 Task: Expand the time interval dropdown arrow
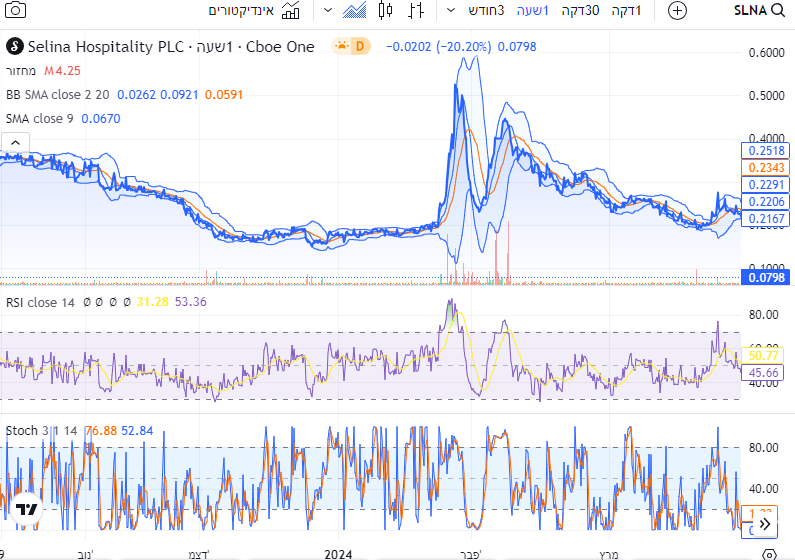[451, 11]
